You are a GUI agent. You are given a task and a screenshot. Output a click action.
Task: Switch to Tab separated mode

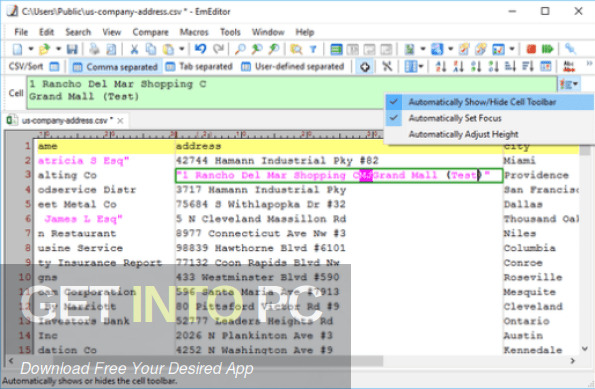coord(199,67)
